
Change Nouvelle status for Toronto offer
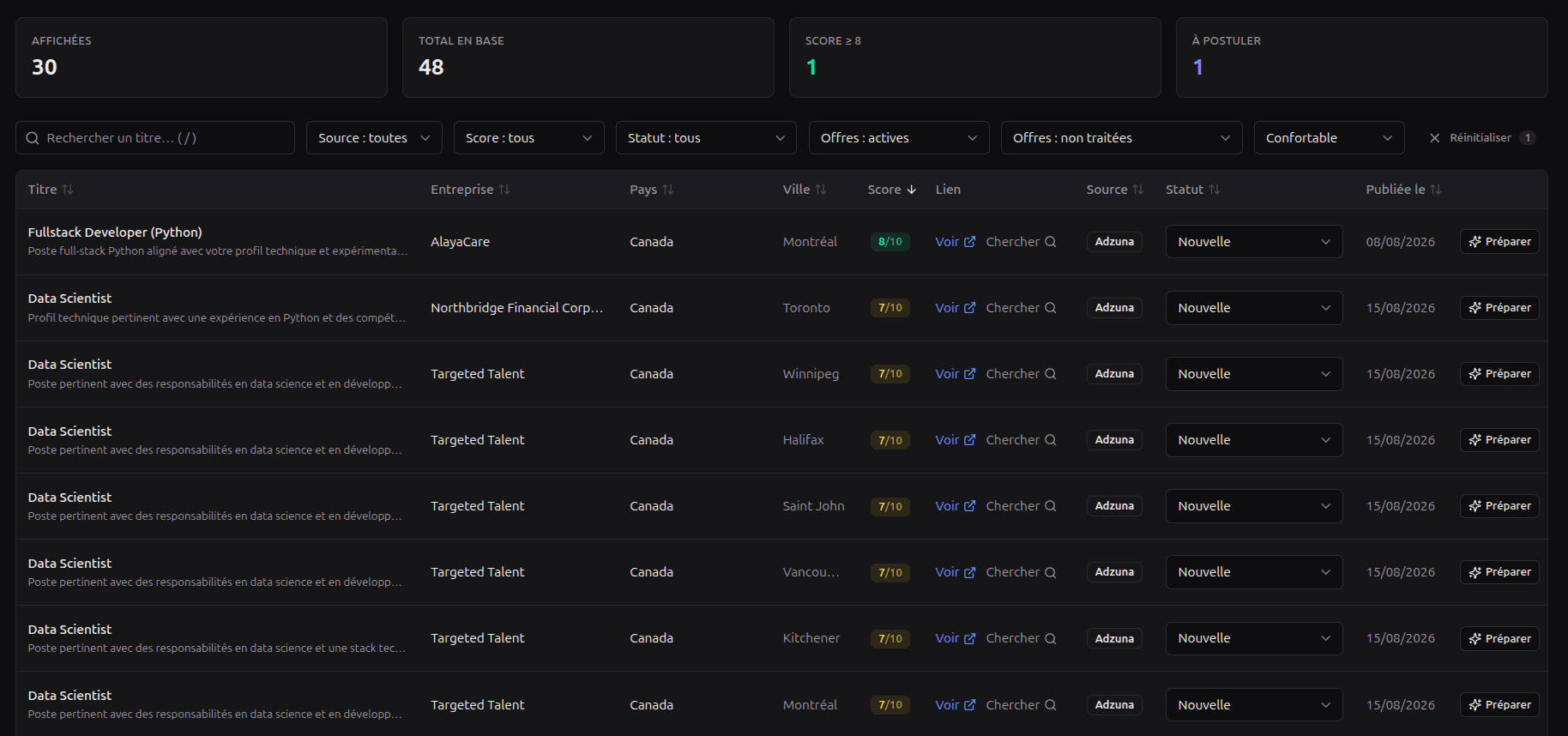click(x=1254, y=308)
